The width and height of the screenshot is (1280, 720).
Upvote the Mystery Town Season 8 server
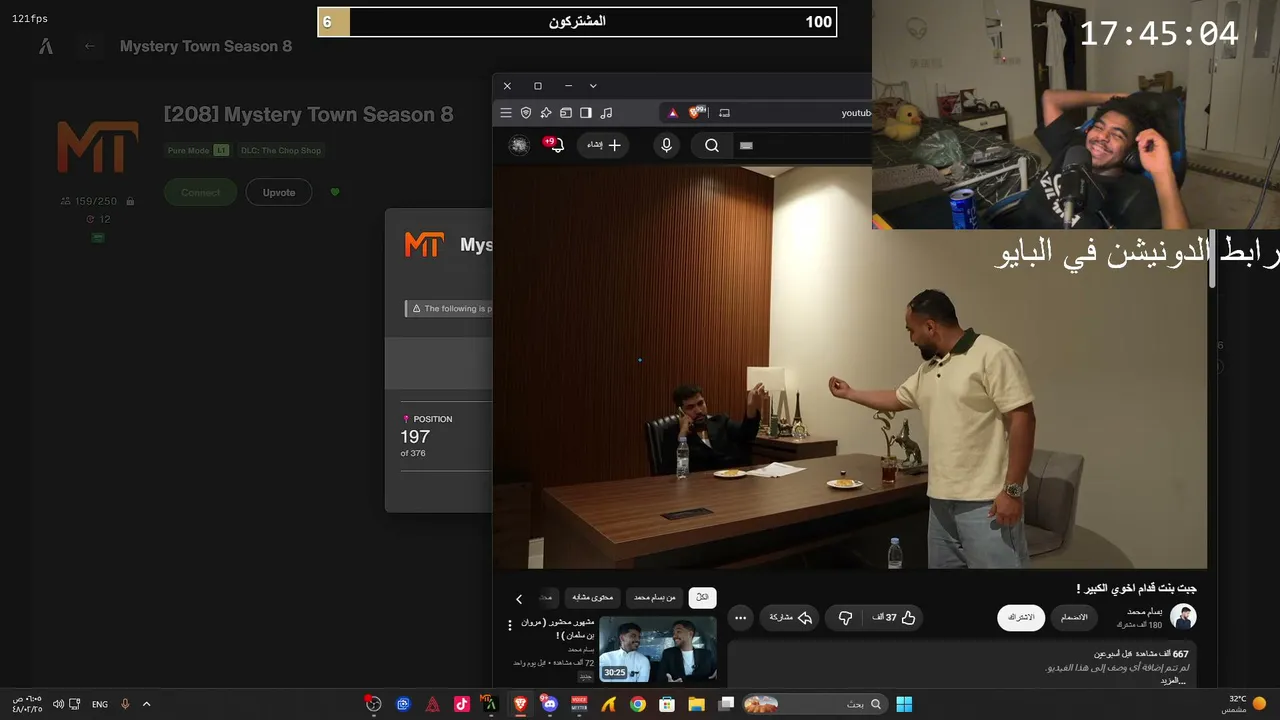click(279, 192)
